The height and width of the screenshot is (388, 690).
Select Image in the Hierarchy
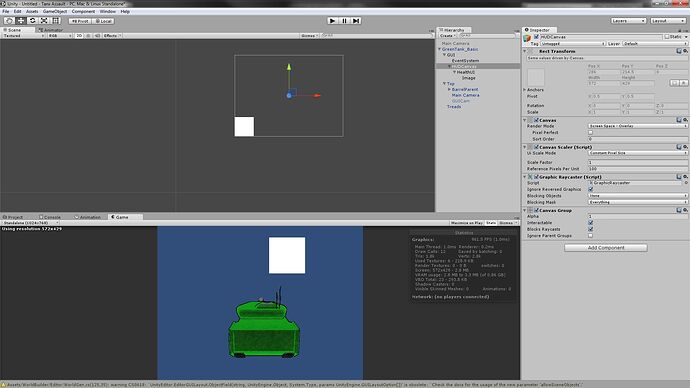point(468,78)
